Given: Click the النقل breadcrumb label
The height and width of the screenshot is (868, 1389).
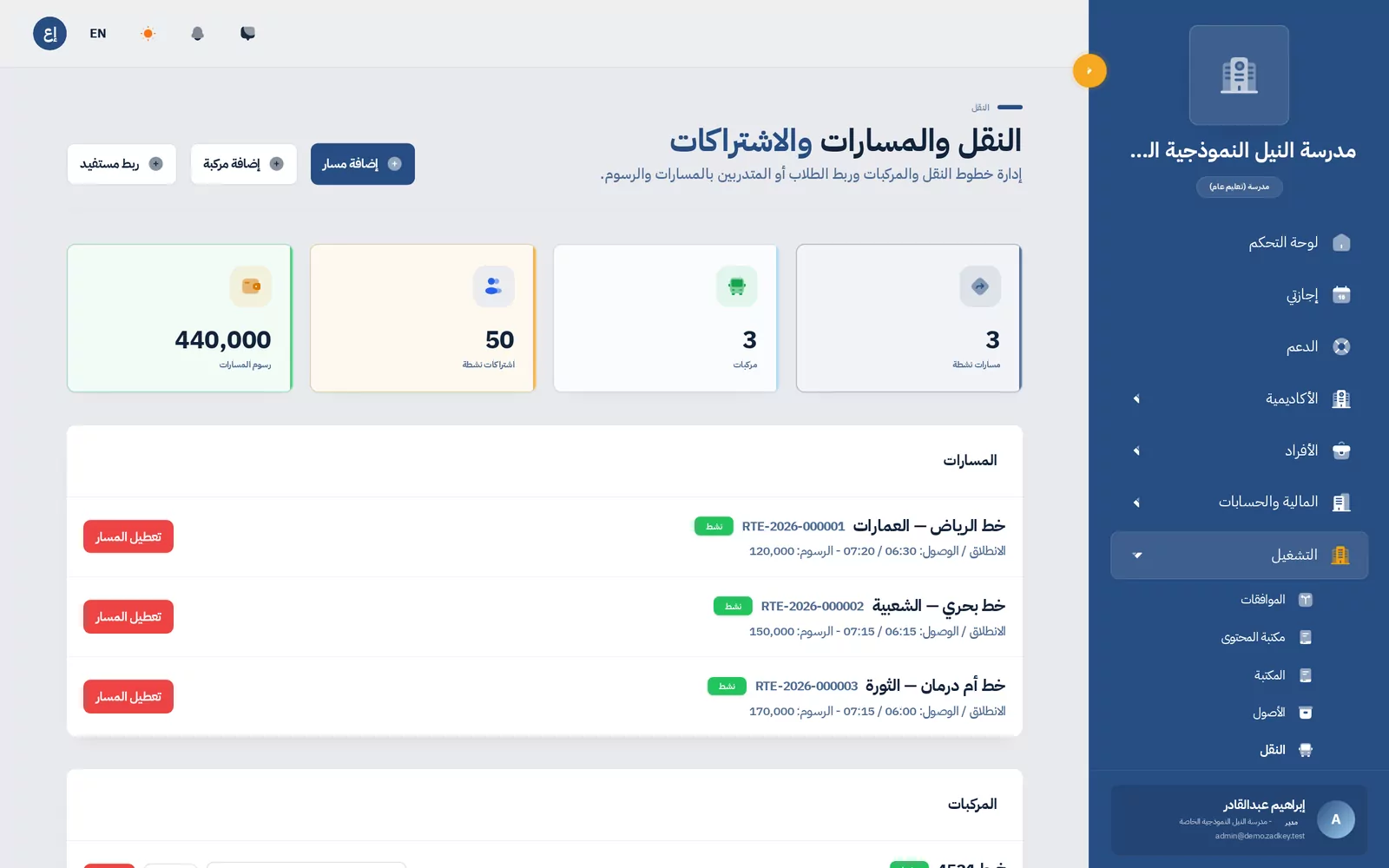Looking at the screenshot, I should click(x=980, y=108).
